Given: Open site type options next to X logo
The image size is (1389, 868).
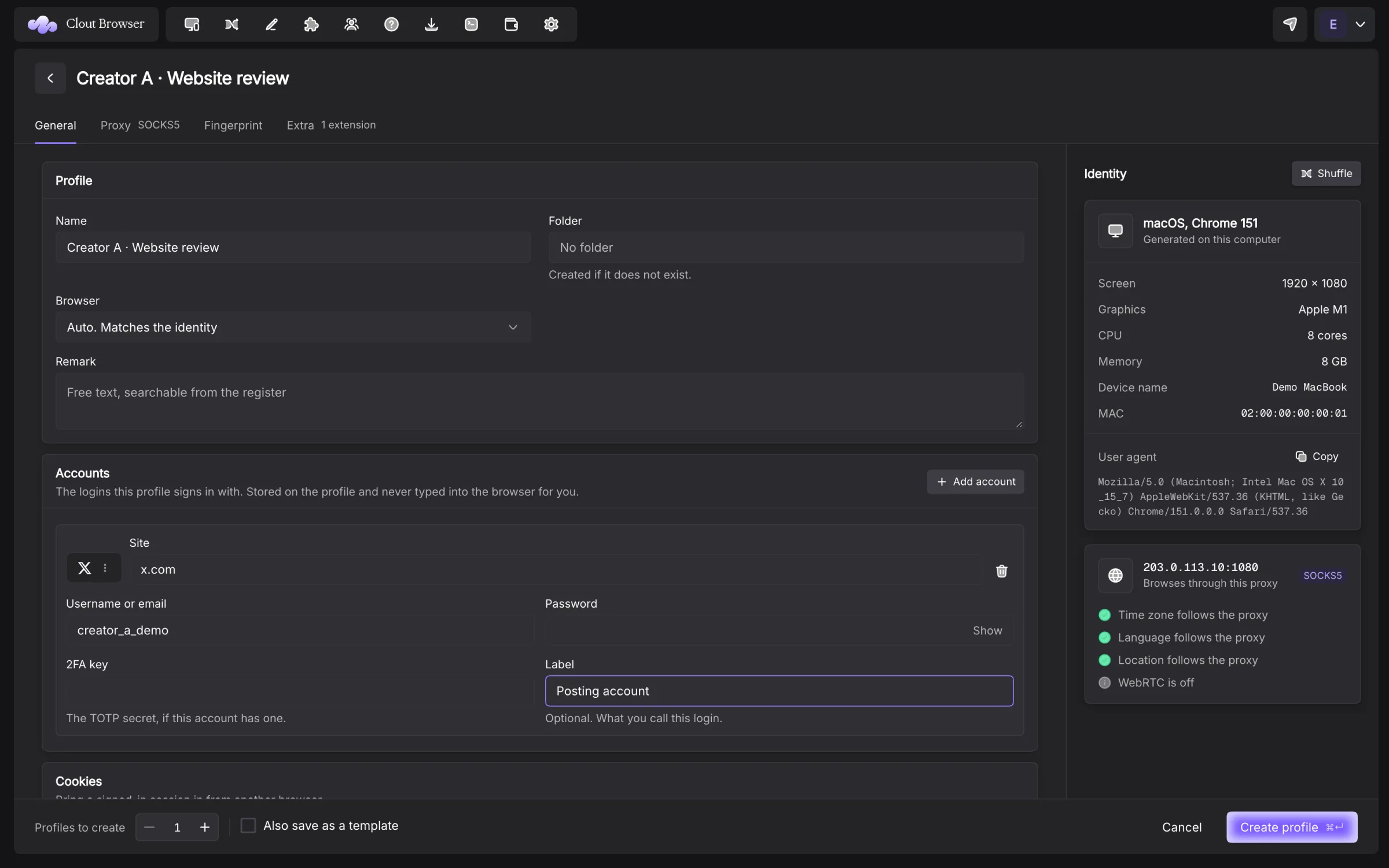Looking at the screenshot, I should (x=105, y=568).
